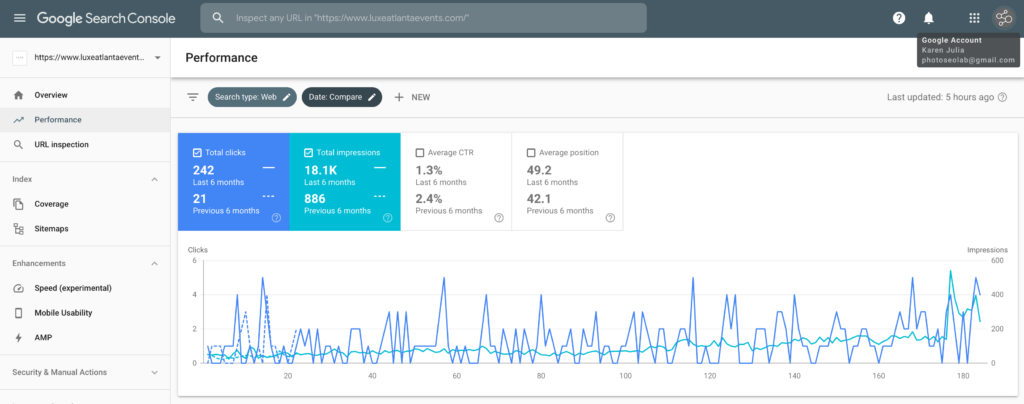Click the Total clicks metric card
The height and width of the screenshot is (404, 1024).
[234, 182]
